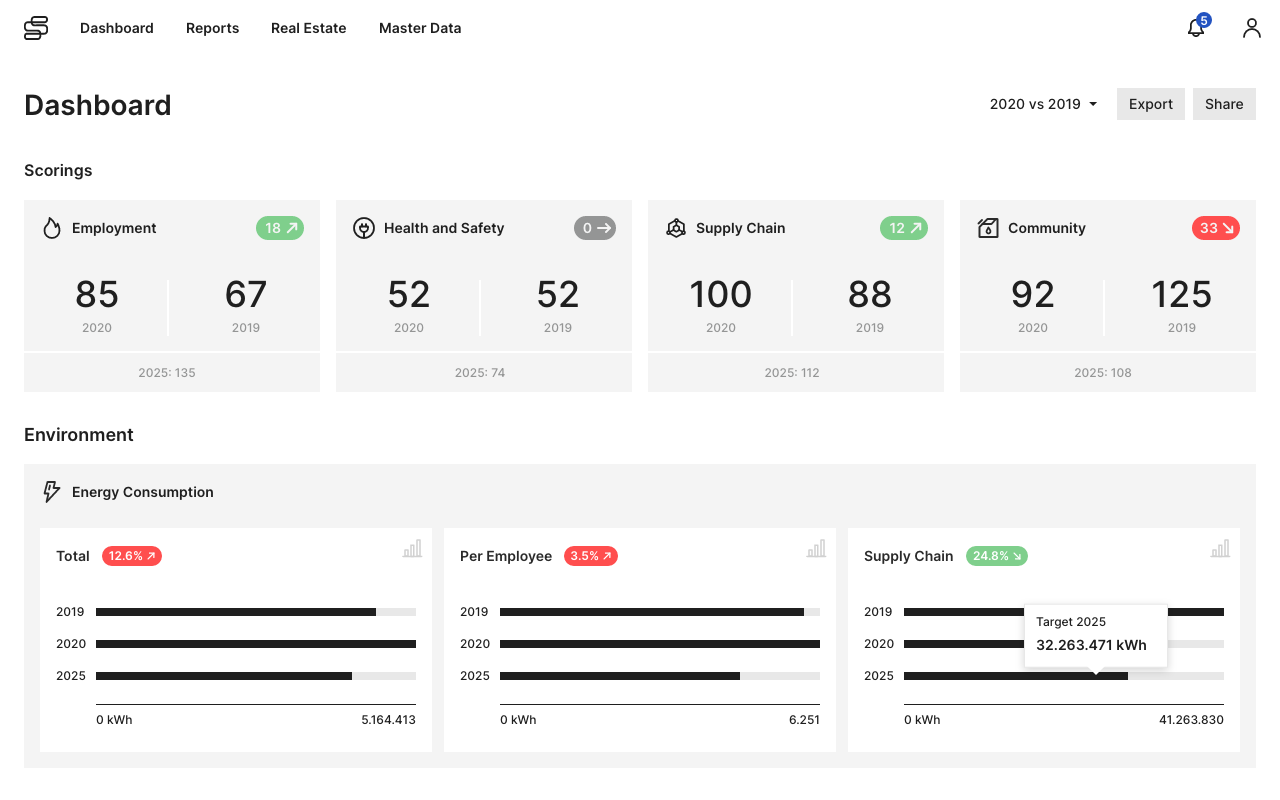Click the Community card icon
The height and width of the screenshot is (800, 1280).
click(x=988, y=228)
